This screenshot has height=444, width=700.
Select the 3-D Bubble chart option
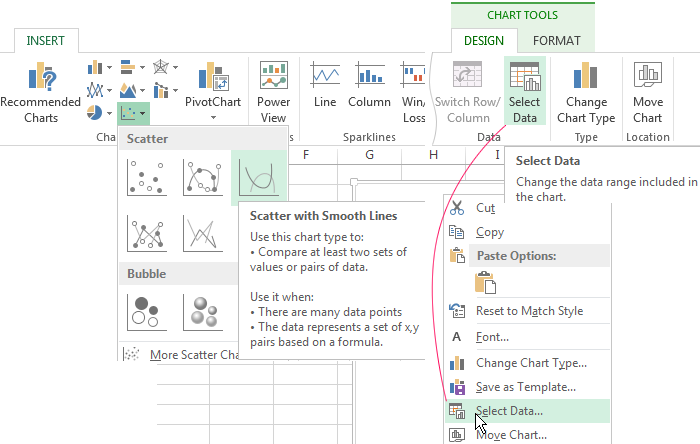pyautogui.click(x=203, y=312)
